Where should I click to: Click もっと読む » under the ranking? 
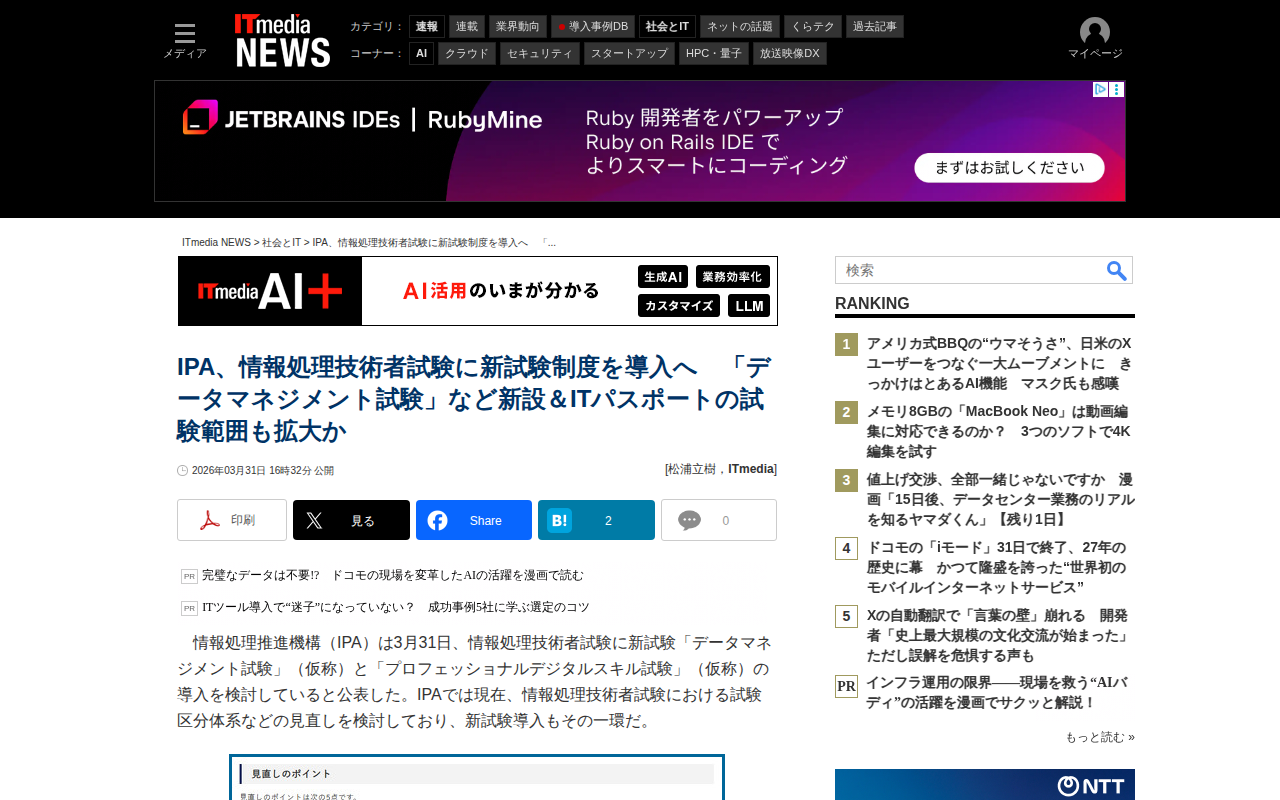(1100, 737)
